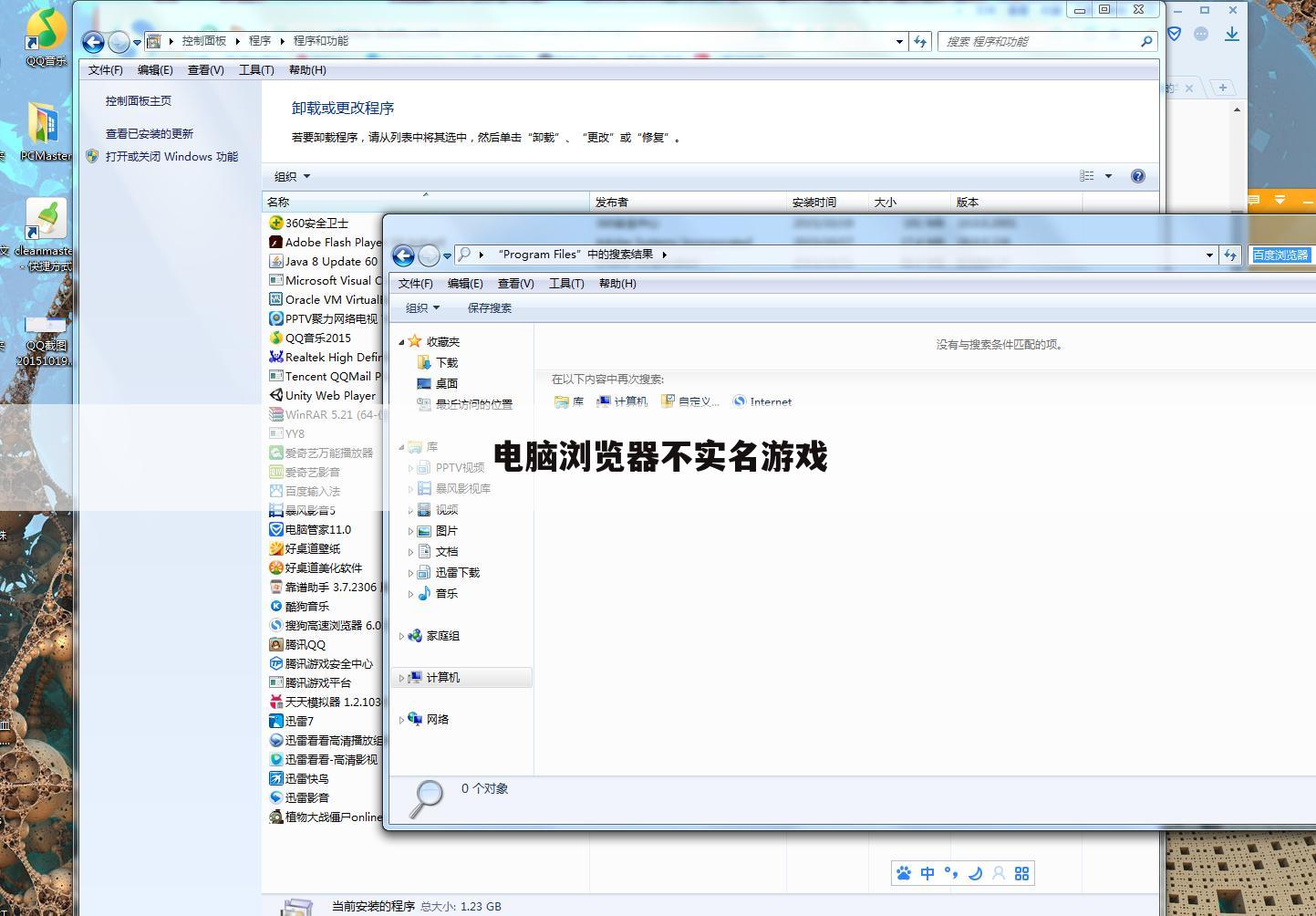The width and height of the screenshot is (1316, 916).
Task: Click 查看已安装的更新 link
Action: (150, 133)
